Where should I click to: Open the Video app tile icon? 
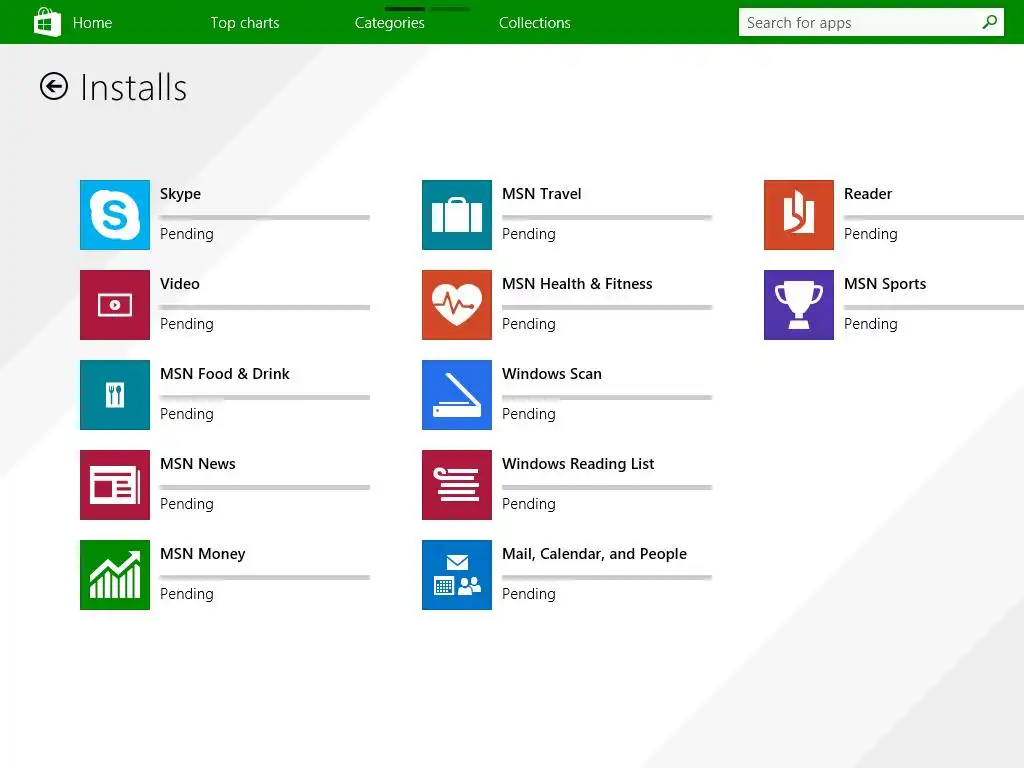(x=115, y=305)
